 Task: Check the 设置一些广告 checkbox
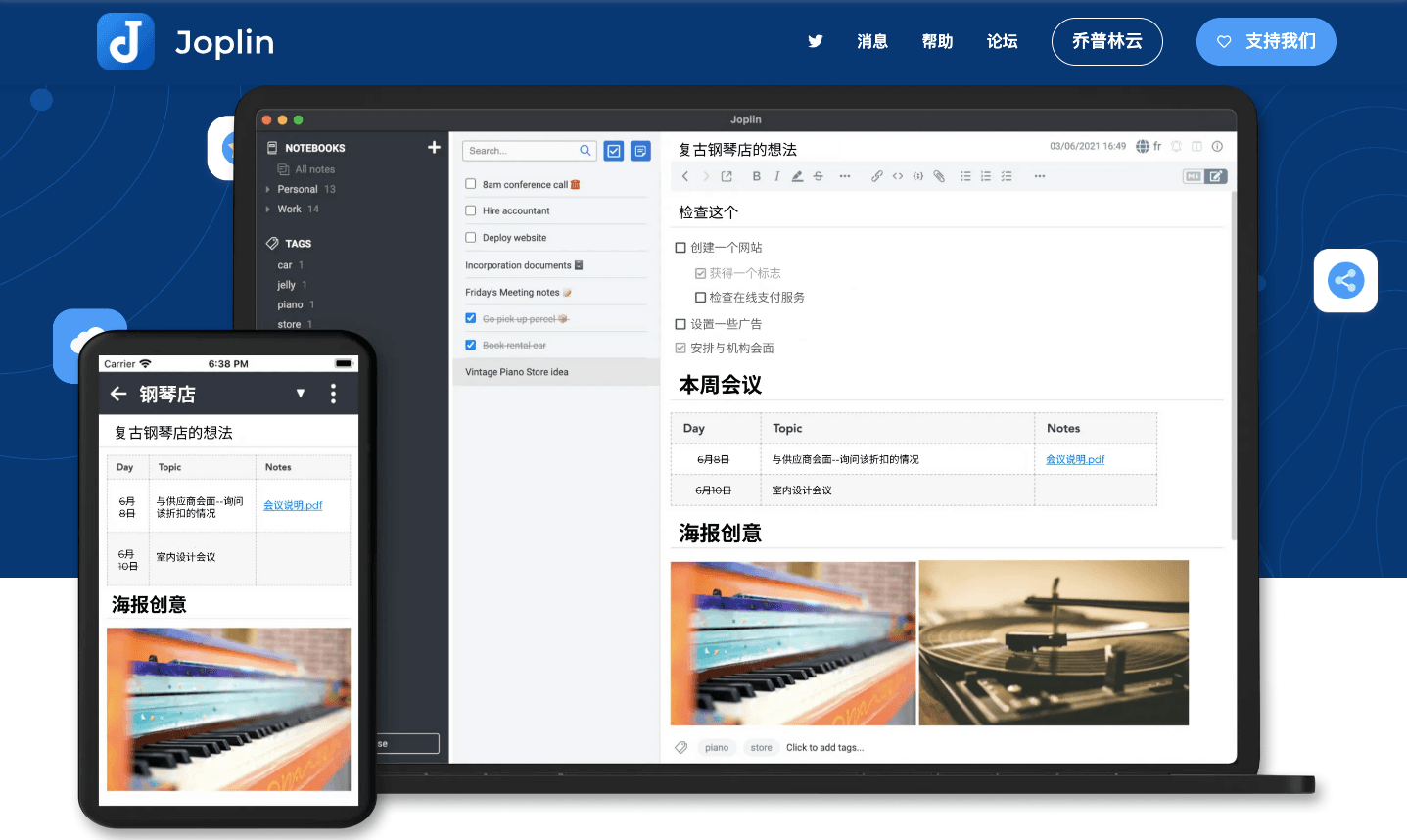coord(680,324)
